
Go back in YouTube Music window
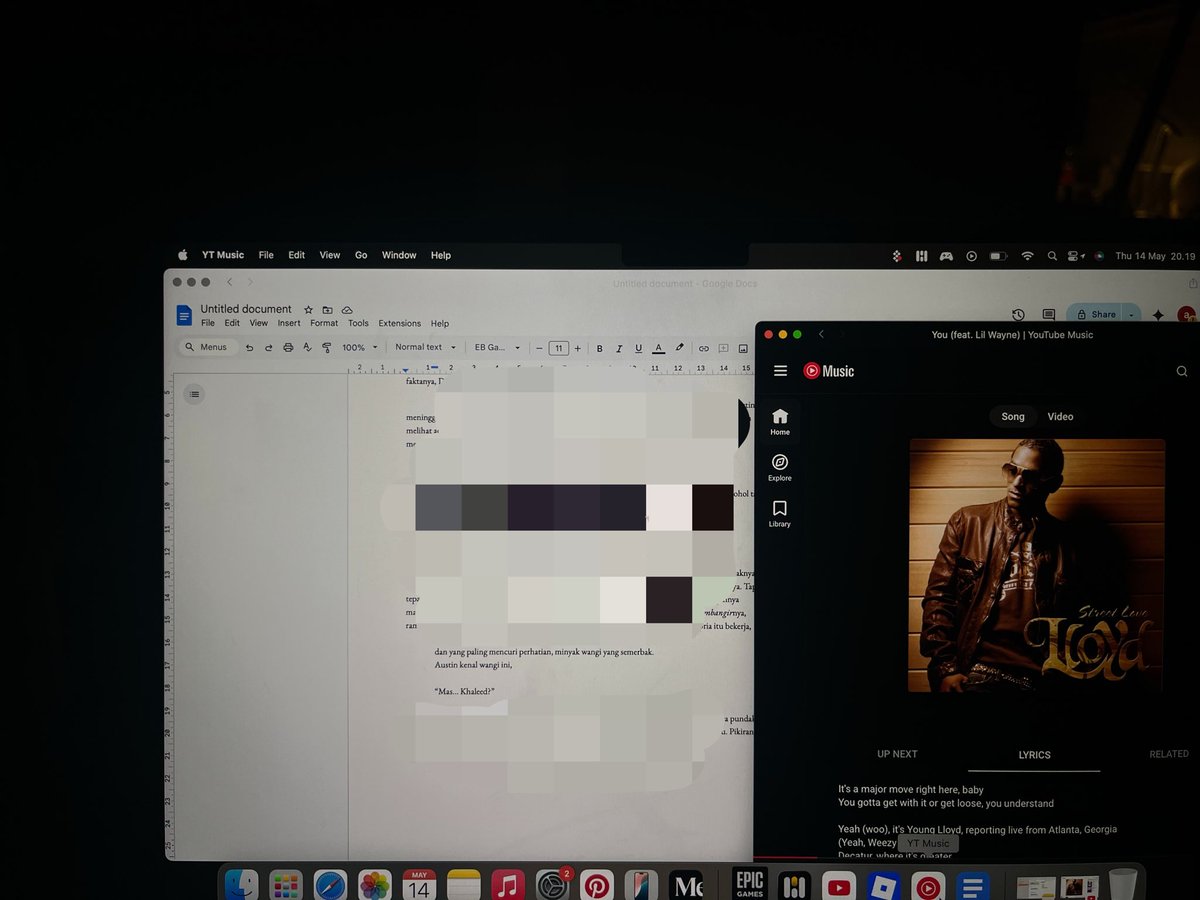point(821,334)
